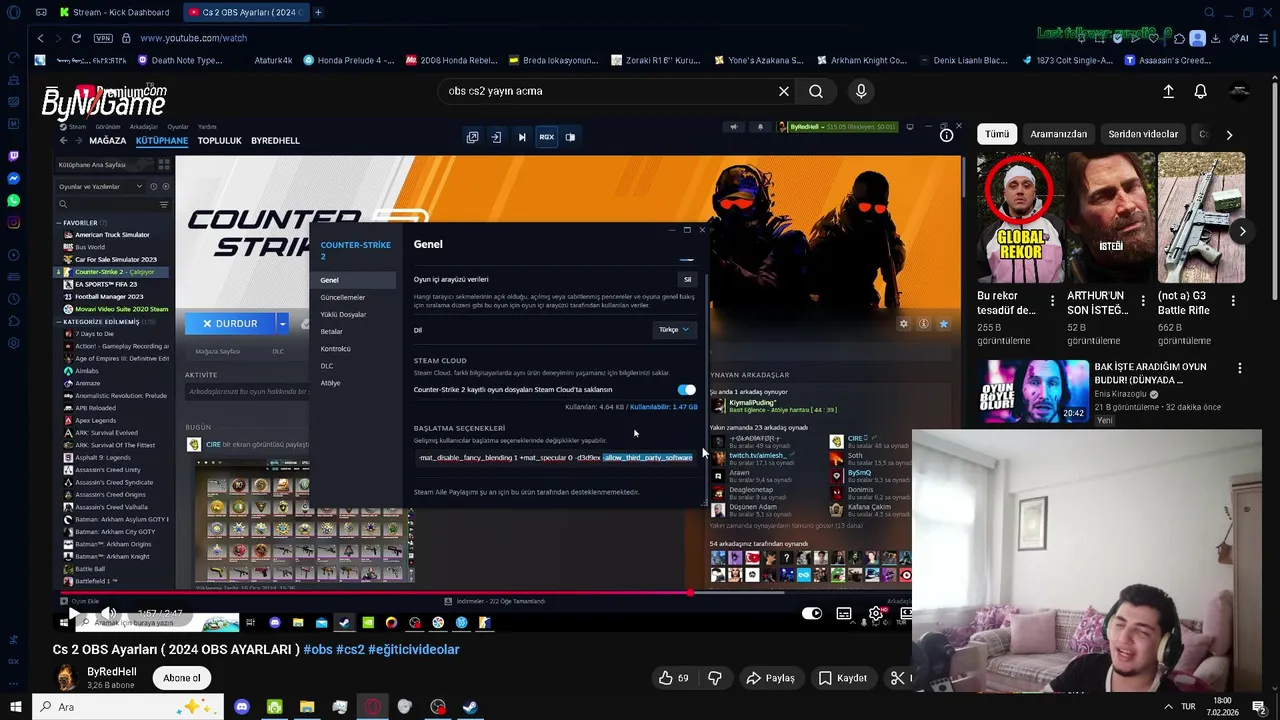The image size is (1280, 720).
Task: Open the Arkham Knight bookmark
Action: point(860,60)
